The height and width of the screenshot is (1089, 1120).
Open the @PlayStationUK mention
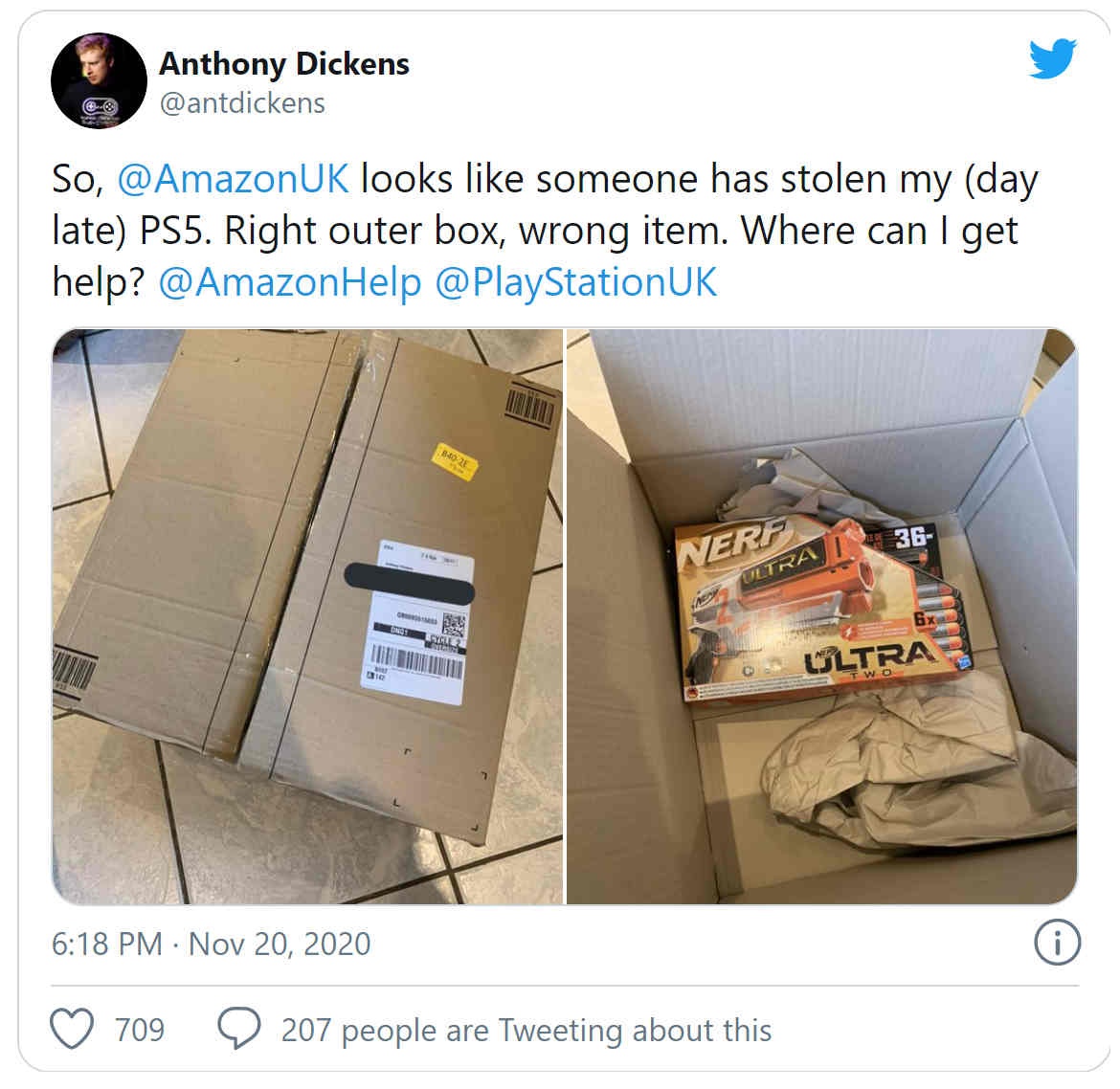(575, 282)
